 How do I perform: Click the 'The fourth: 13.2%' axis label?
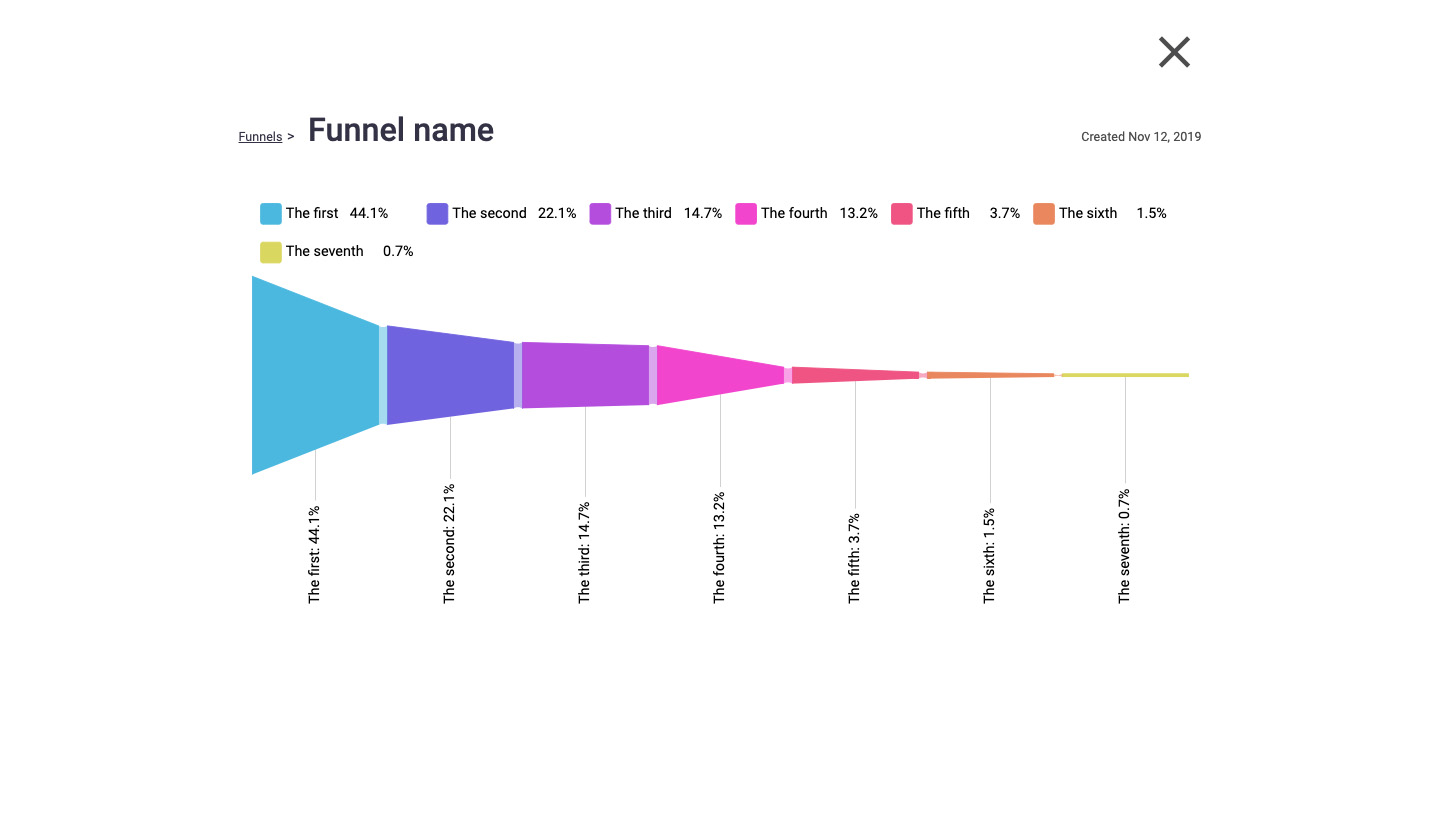click(720, 547)
